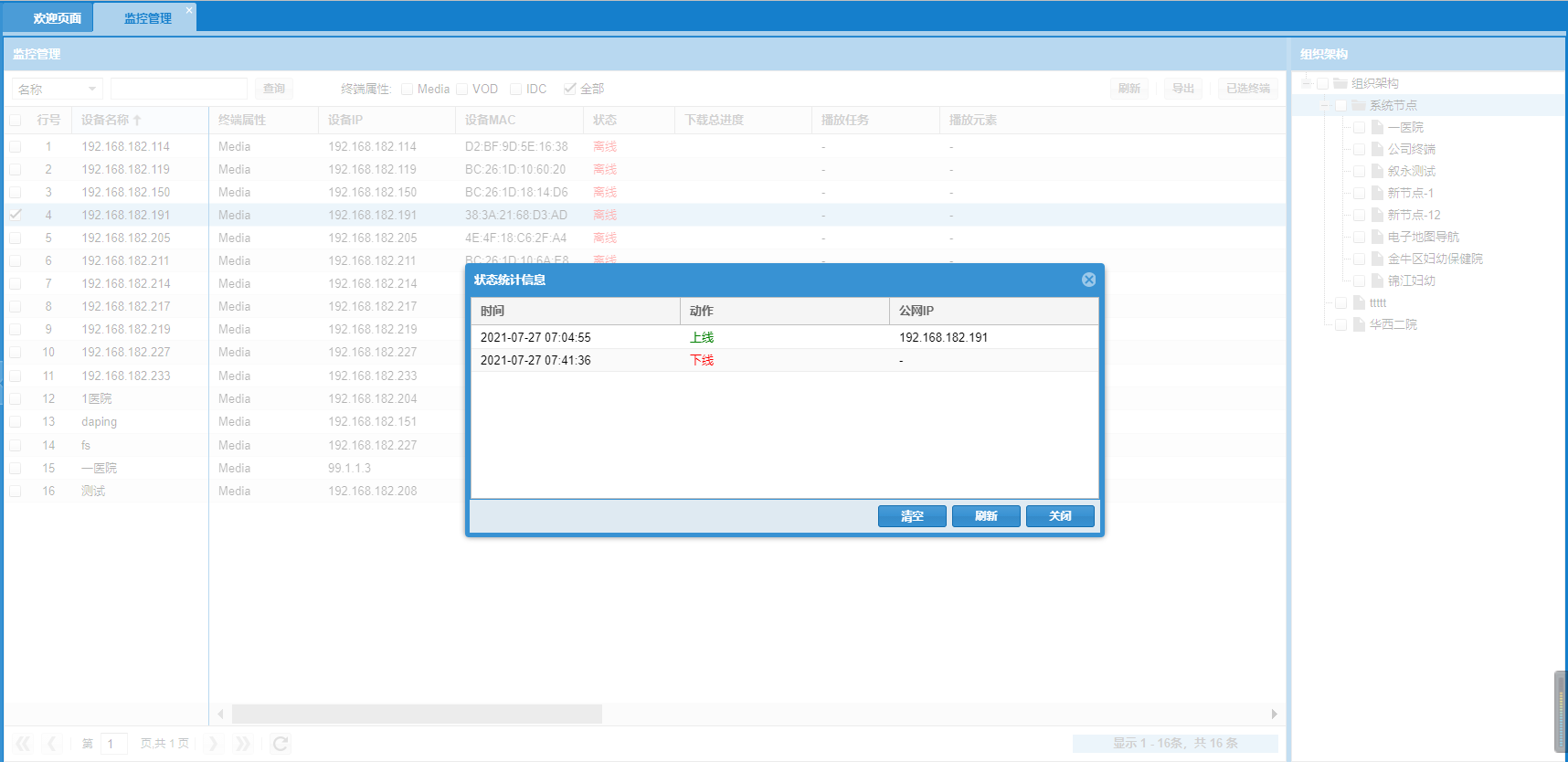Sort by 设备名称 column header
1568x762 pixels.
coord(141,120)
